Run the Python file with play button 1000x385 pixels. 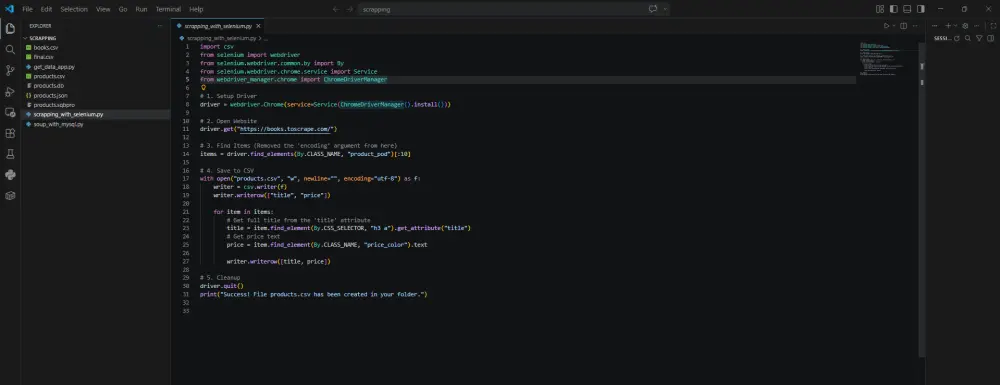click(886, 26)
